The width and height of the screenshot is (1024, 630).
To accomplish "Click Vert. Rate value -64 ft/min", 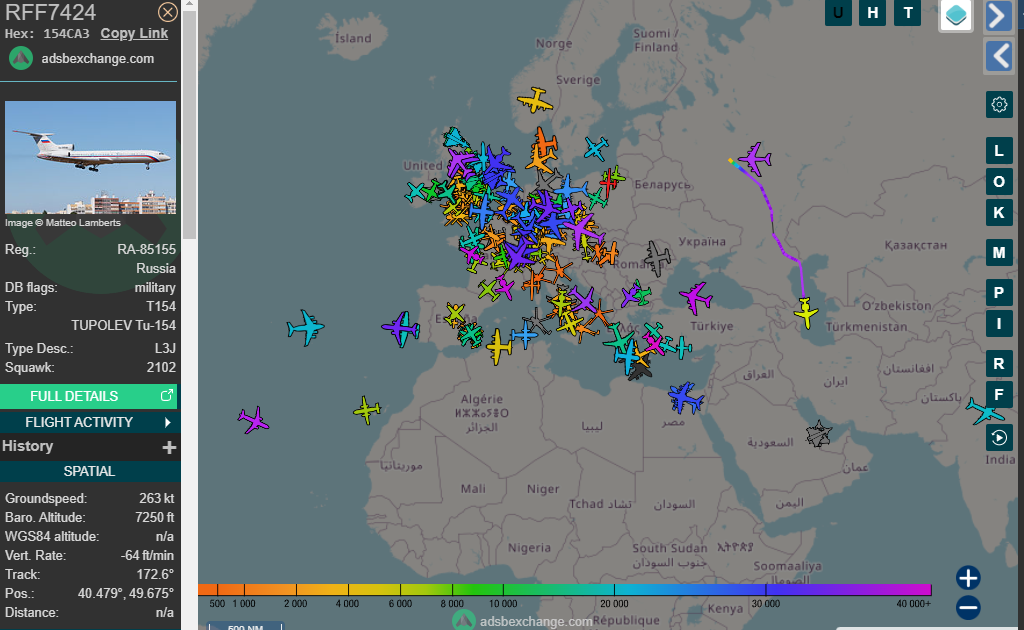I will 147,556.
